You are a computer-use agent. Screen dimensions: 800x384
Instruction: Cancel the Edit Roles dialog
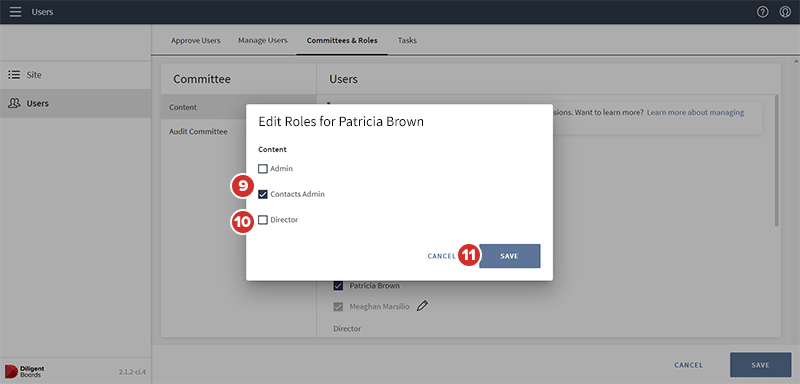442,256
